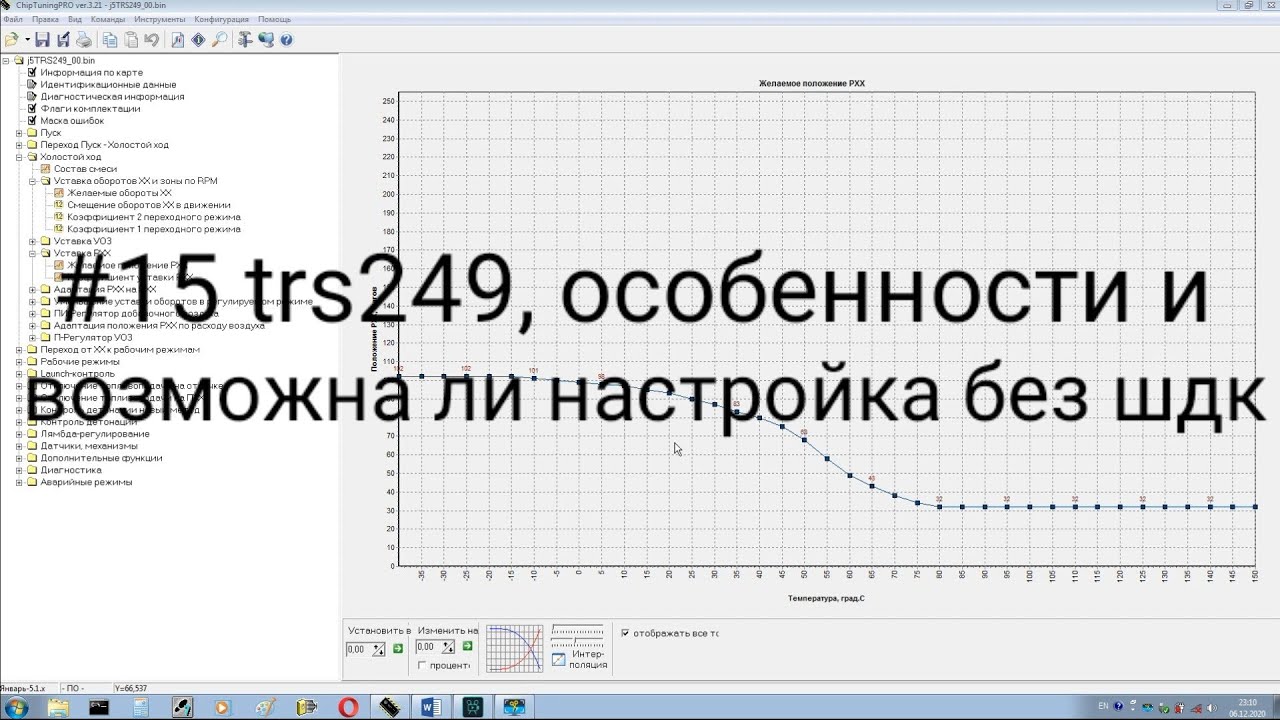Expand the Дополнительные функции folder
The height and width of the screenshot is (720, 1280).
click(x=19, y=458)
